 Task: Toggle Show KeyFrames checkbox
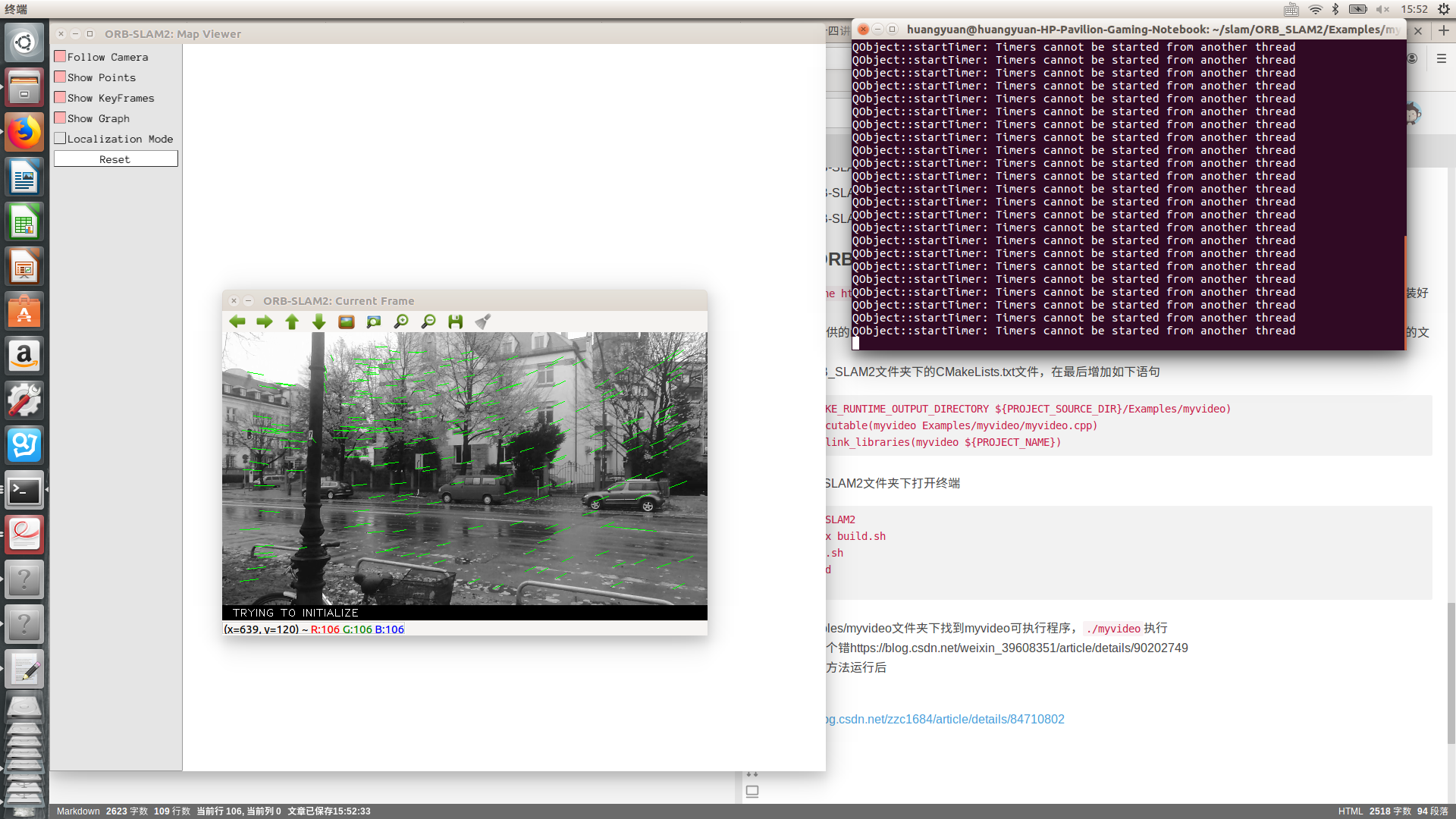(x=60, y=97)
